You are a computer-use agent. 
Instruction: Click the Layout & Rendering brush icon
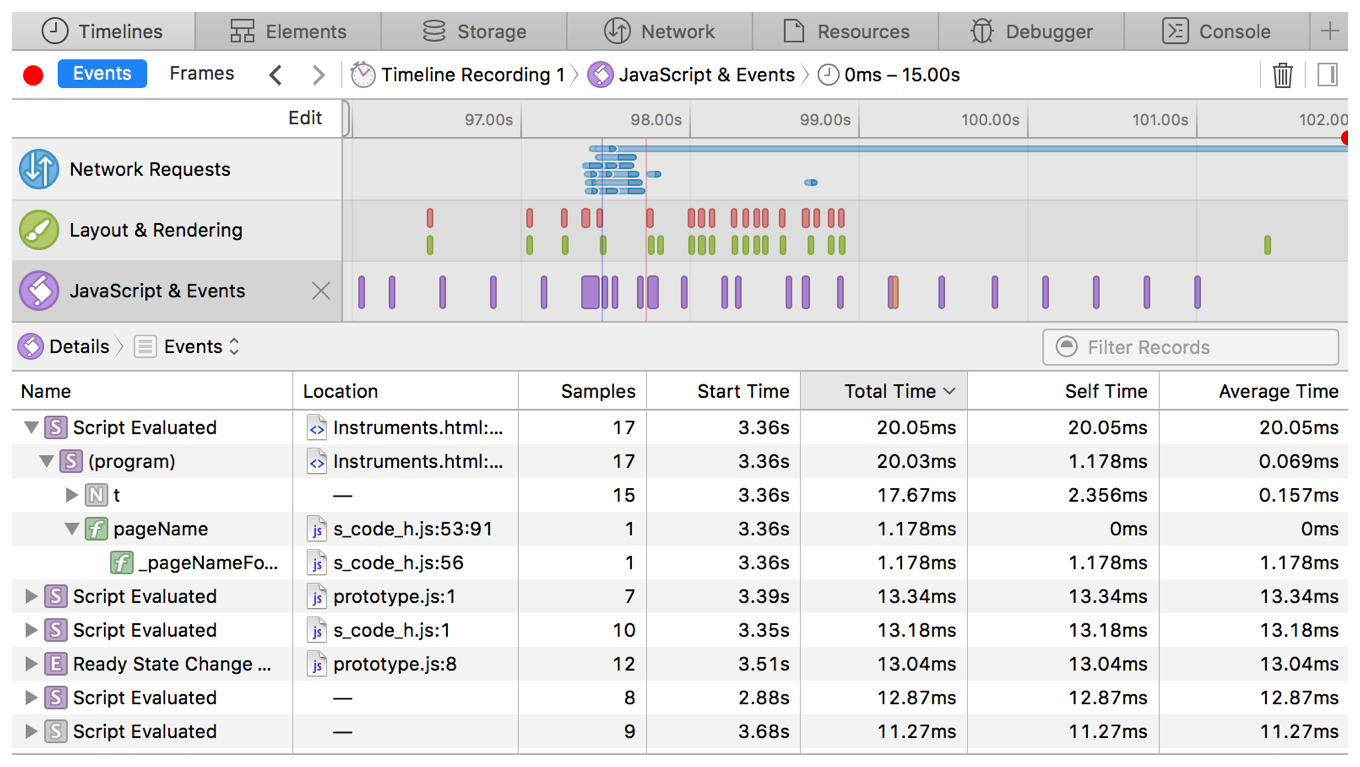(39, 230)
